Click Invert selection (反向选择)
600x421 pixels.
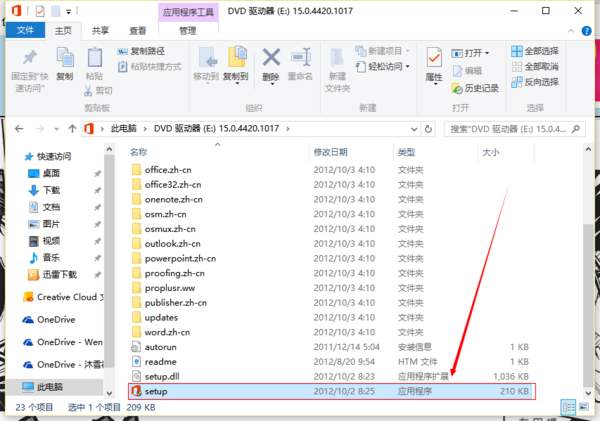pyautogui.click(x=535, y=82)
